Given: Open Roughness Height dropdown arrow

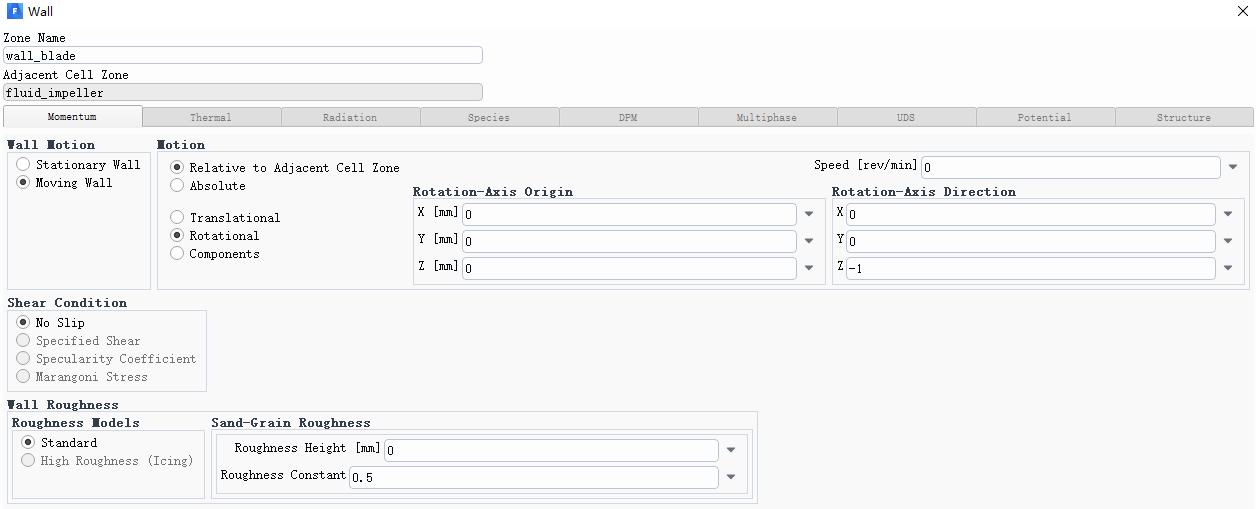Looking at the screenshot, I should [731, 450].
